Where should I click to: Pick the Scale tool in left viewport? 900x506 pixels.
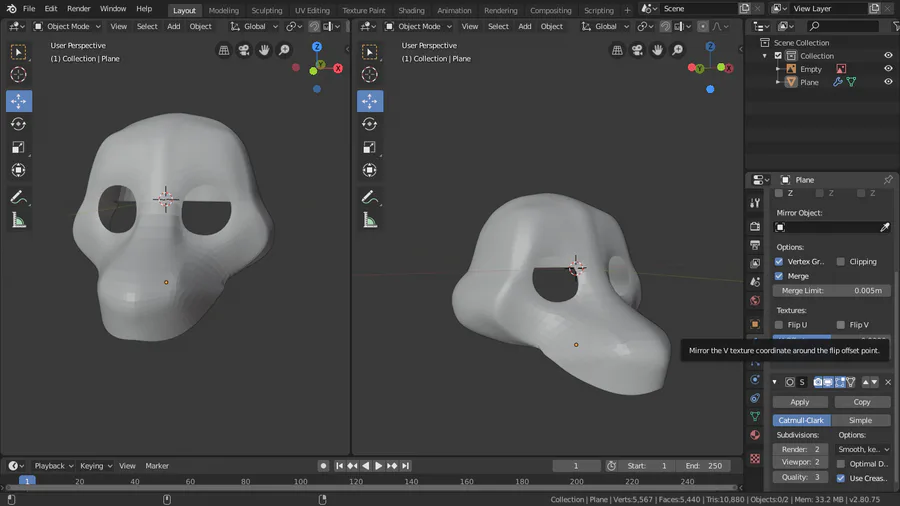(19, 147)
